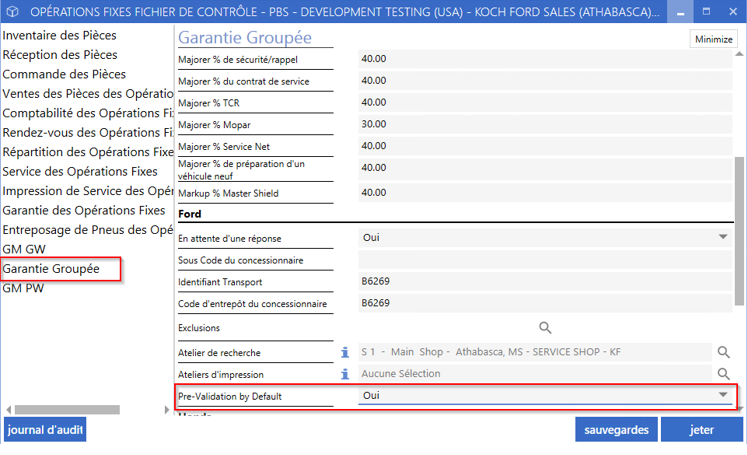
Task: Click the Exclusions label
Action: tap(199, 328)
